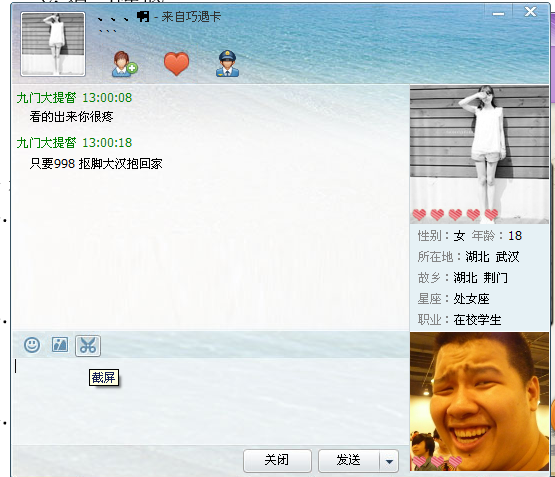This screenshot has height=477, width=555.
Task: Click the 年龄：18 profile field
Action: click(497, 236)
